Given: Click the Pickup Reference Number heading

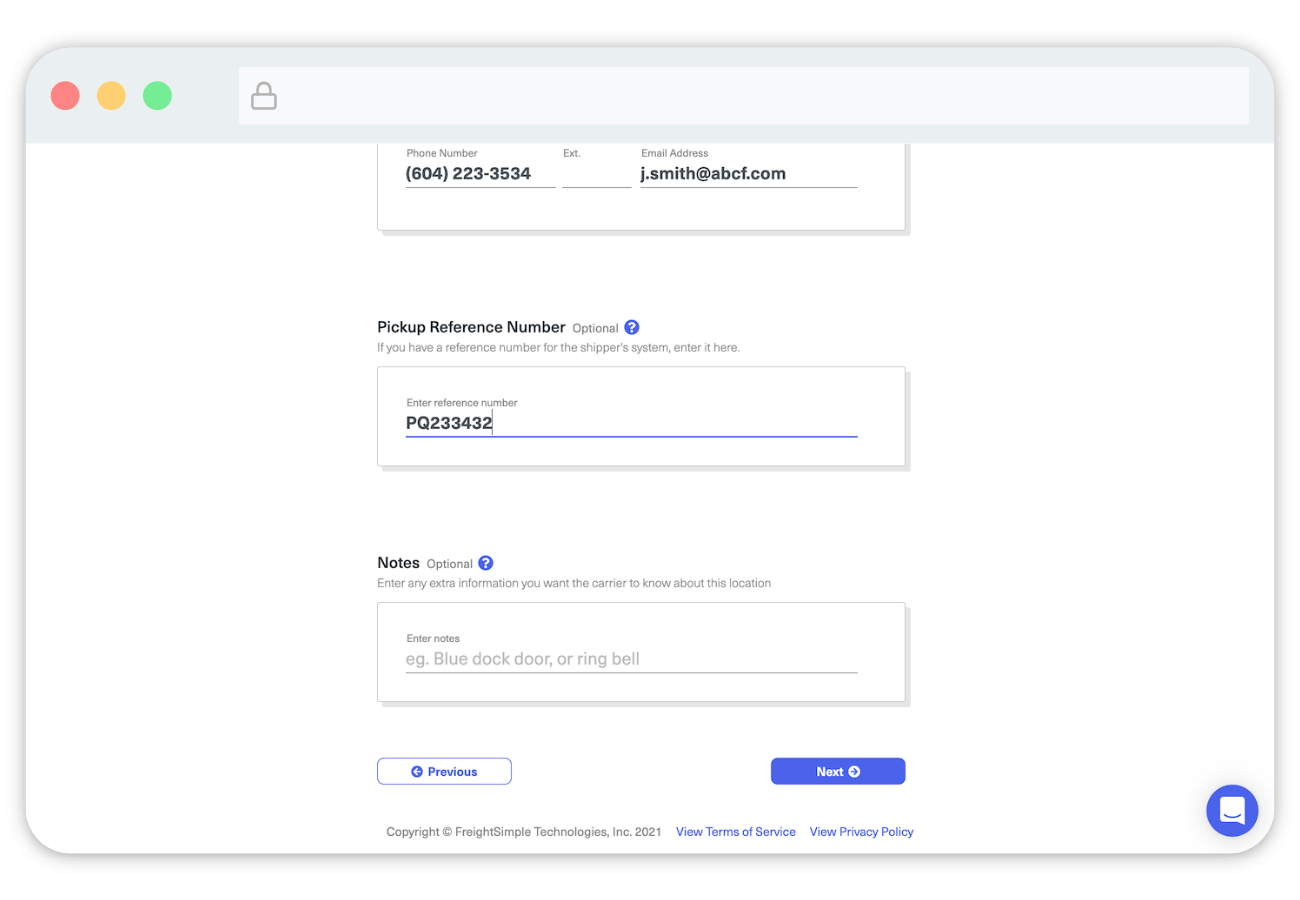Looking at the screenshot, I should tap(471, 327).
